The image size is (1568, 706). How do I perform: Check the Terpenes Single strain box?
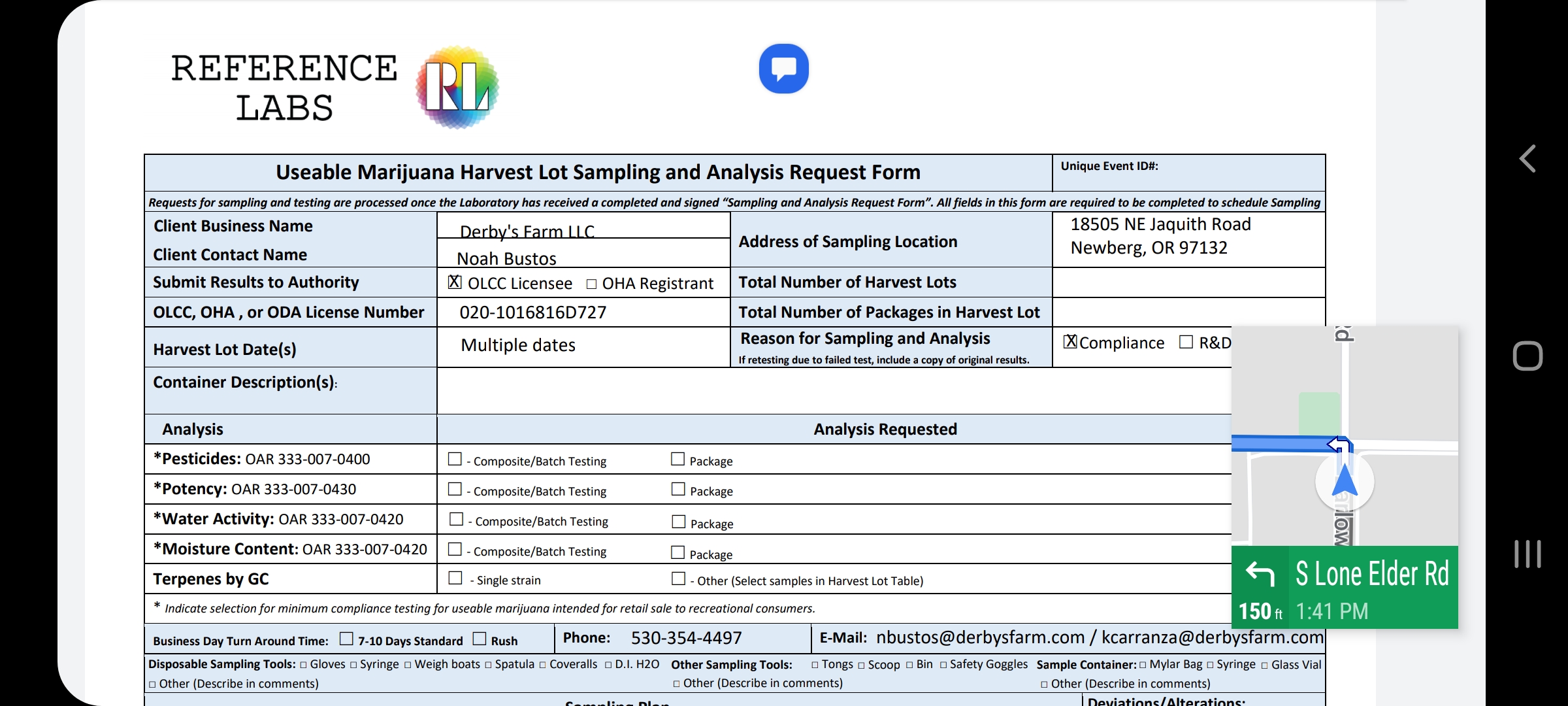[455, 579]
